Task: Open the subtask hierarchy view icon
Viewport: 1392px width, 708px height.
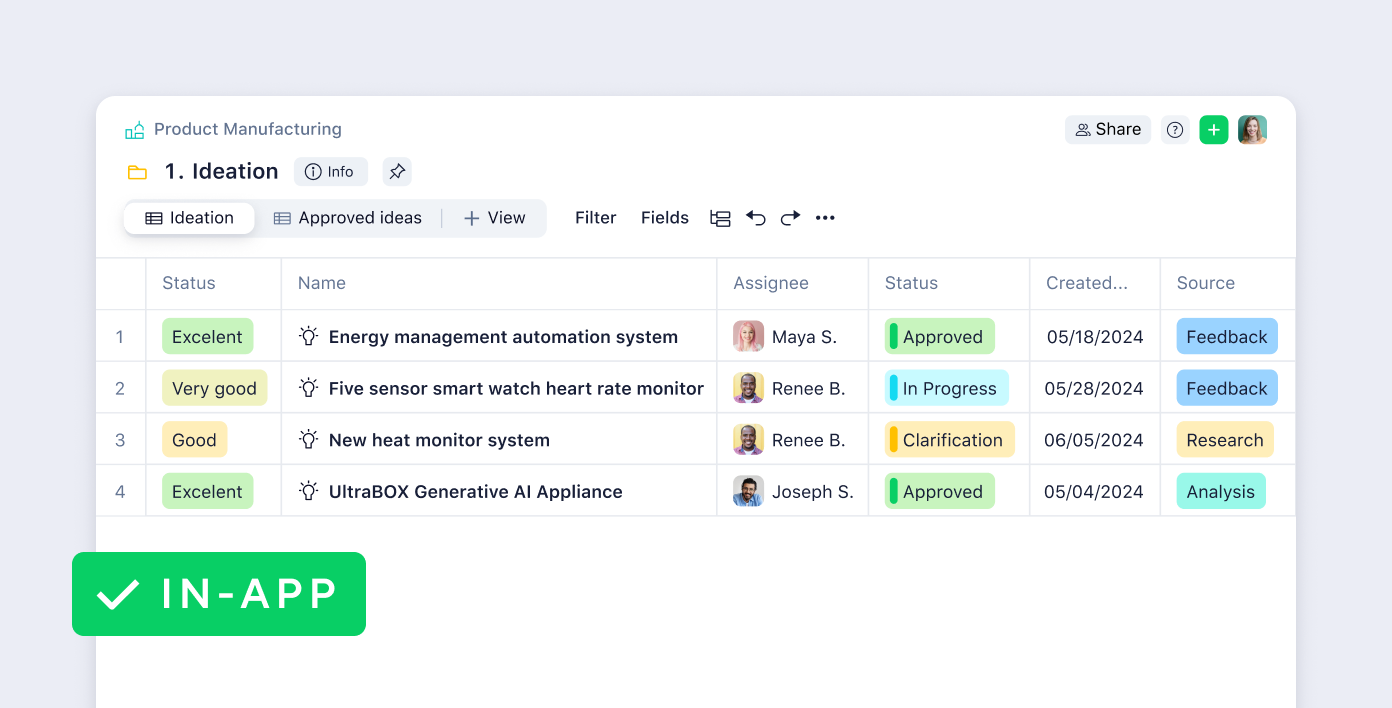Action: click(720, 218)
